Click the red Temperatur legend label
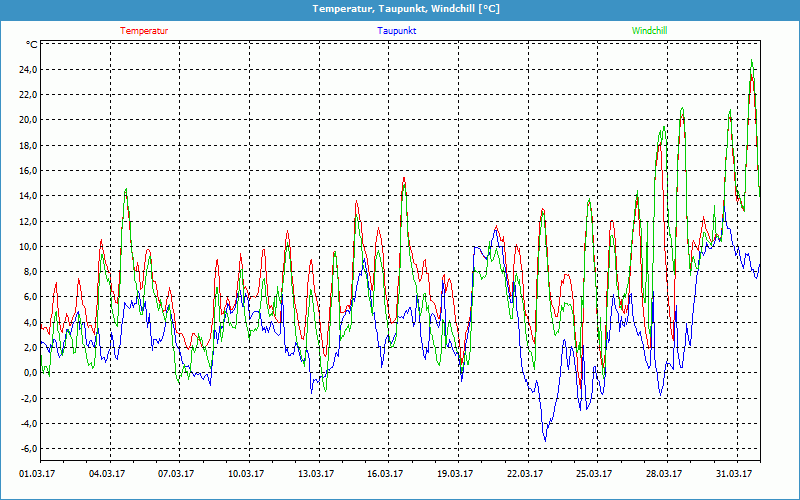This screenshot has height=500, width=800. [x=144, y=31]
